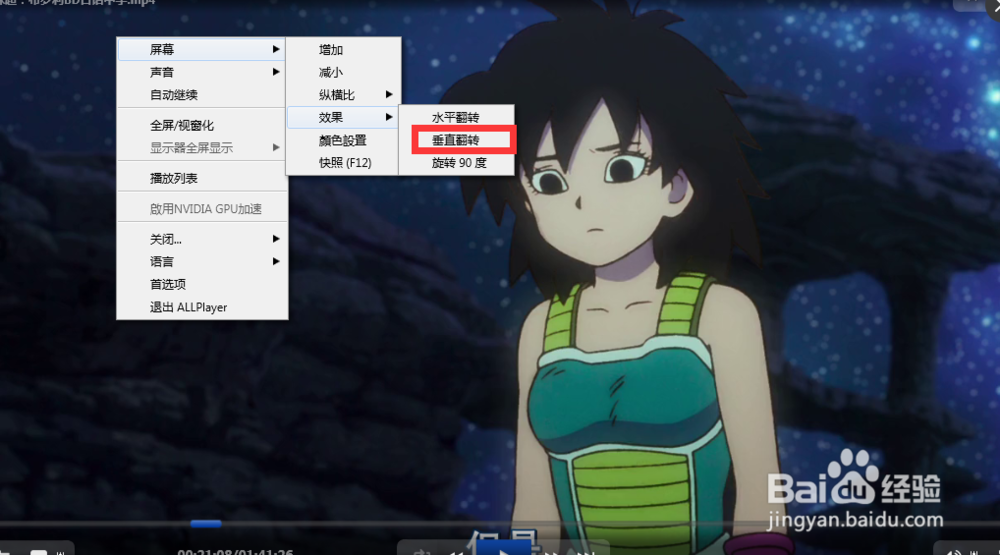The width and height of the screenshot is (1000, 555).
Task: Expand the 关闭... submenu
Action: (x=202, y=239)
